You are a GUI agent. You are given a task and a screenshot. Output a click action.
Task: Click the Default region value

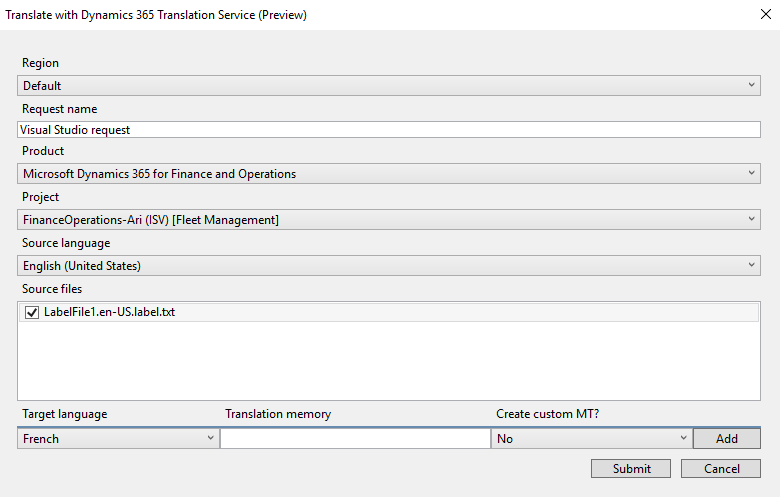click(42, 86)
